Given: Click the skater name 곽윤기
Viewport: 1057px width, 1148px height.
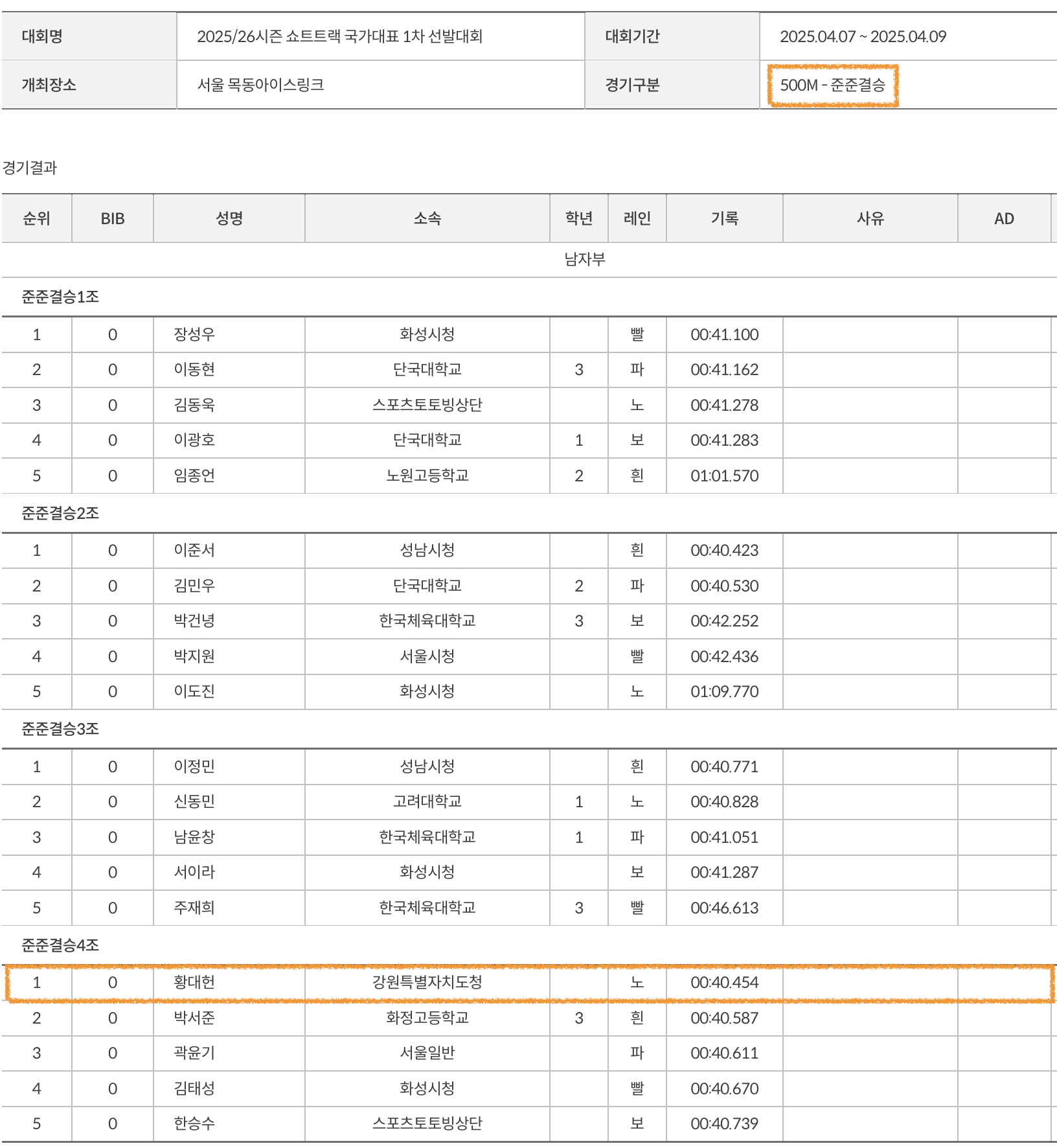Looking at the screenshot, I should [194, 1053].
